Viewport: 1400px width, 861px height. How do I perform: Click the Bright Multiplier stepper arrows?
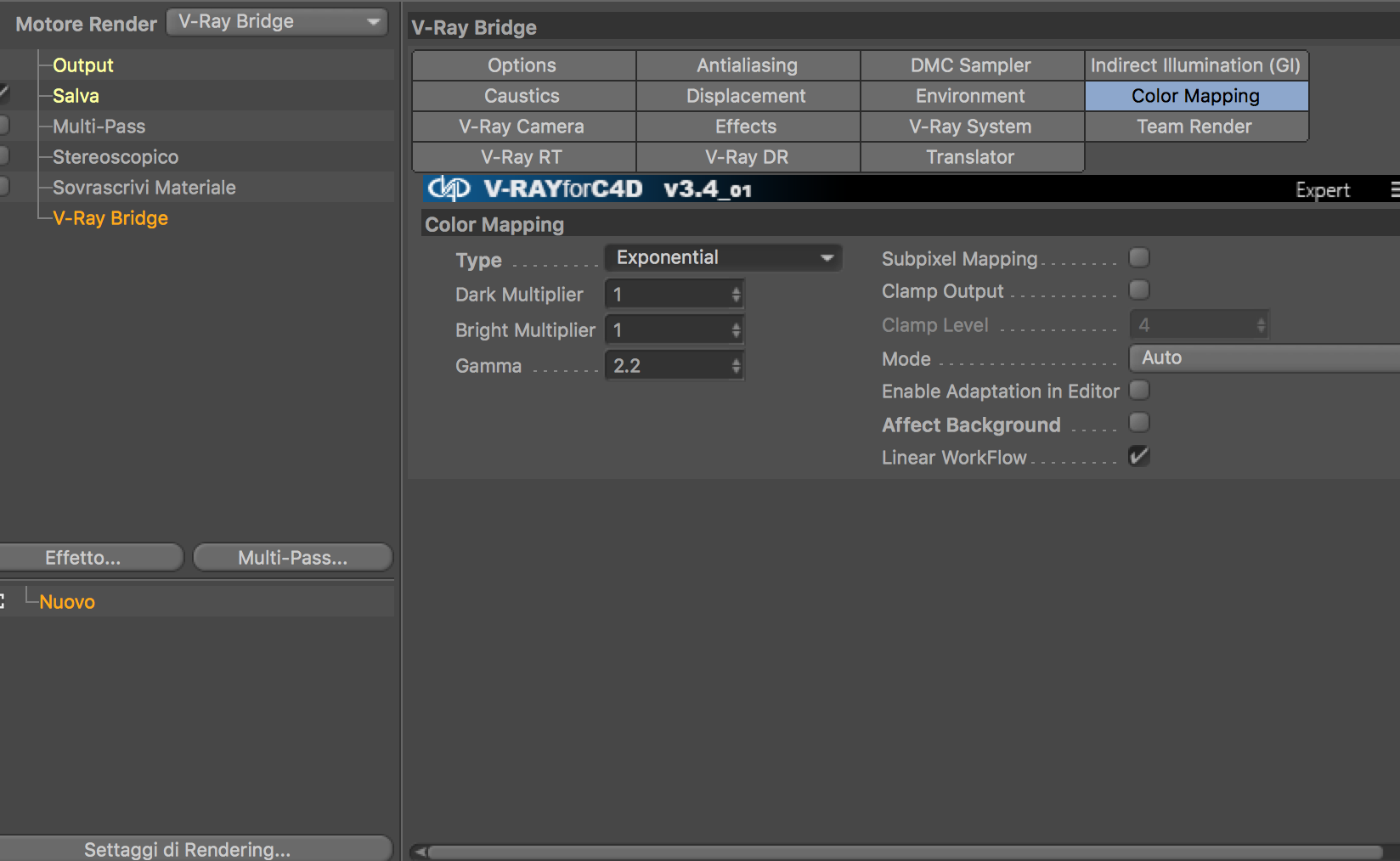pos(737,330)
